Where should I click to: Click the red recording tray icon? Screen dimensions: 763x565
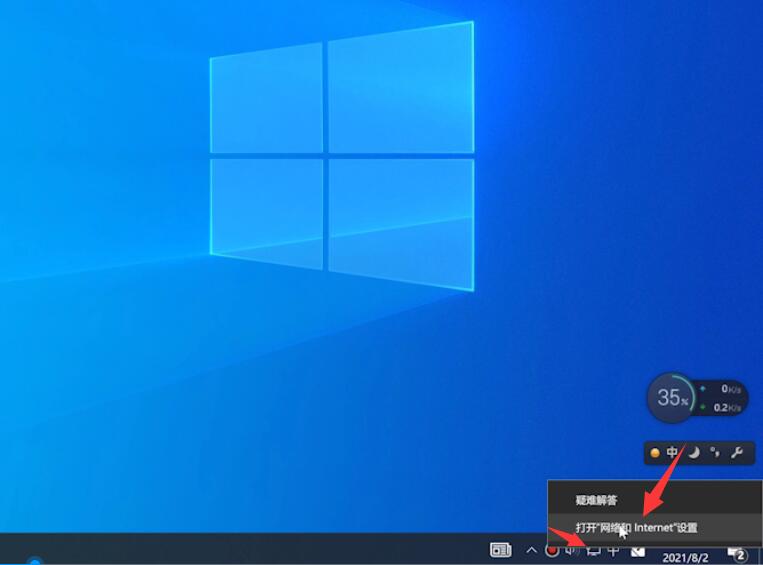coord(552,551)
